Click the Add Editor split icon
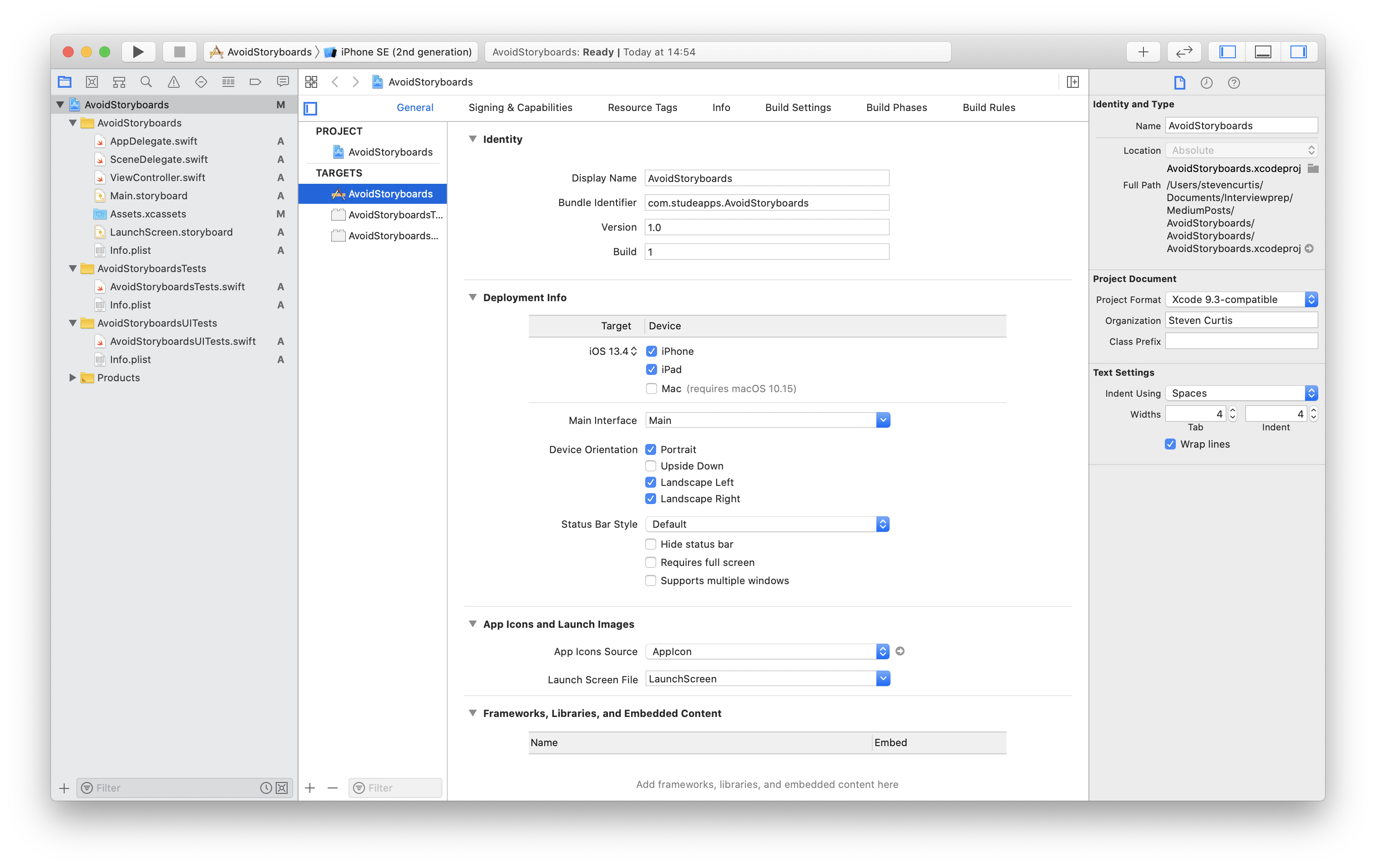This screenshot has width=1376, height=868. click(1072, 82)
